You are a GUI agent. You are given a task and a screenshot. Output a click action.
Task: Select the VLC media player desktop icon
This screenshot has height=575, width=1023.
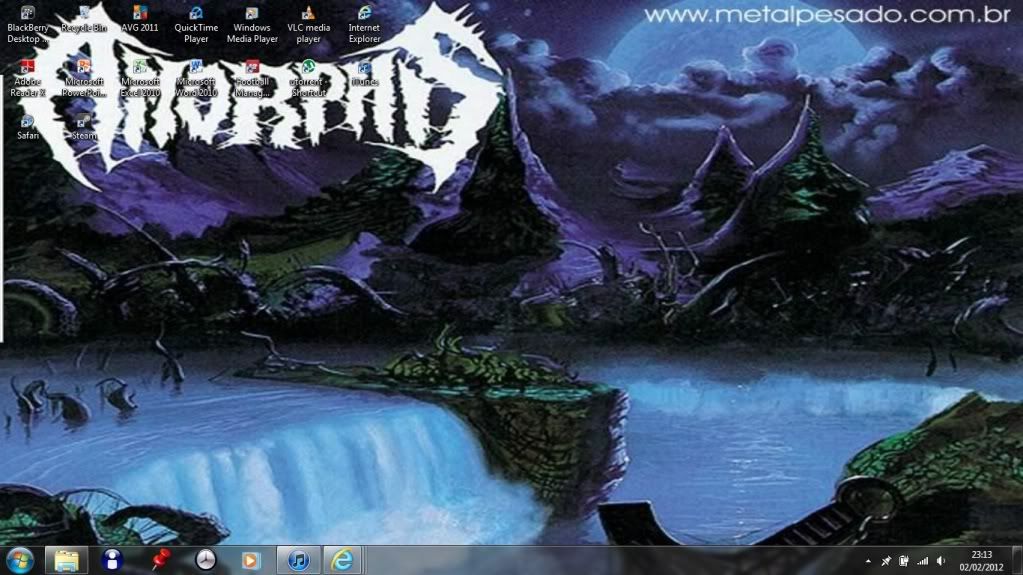[309, 24]
